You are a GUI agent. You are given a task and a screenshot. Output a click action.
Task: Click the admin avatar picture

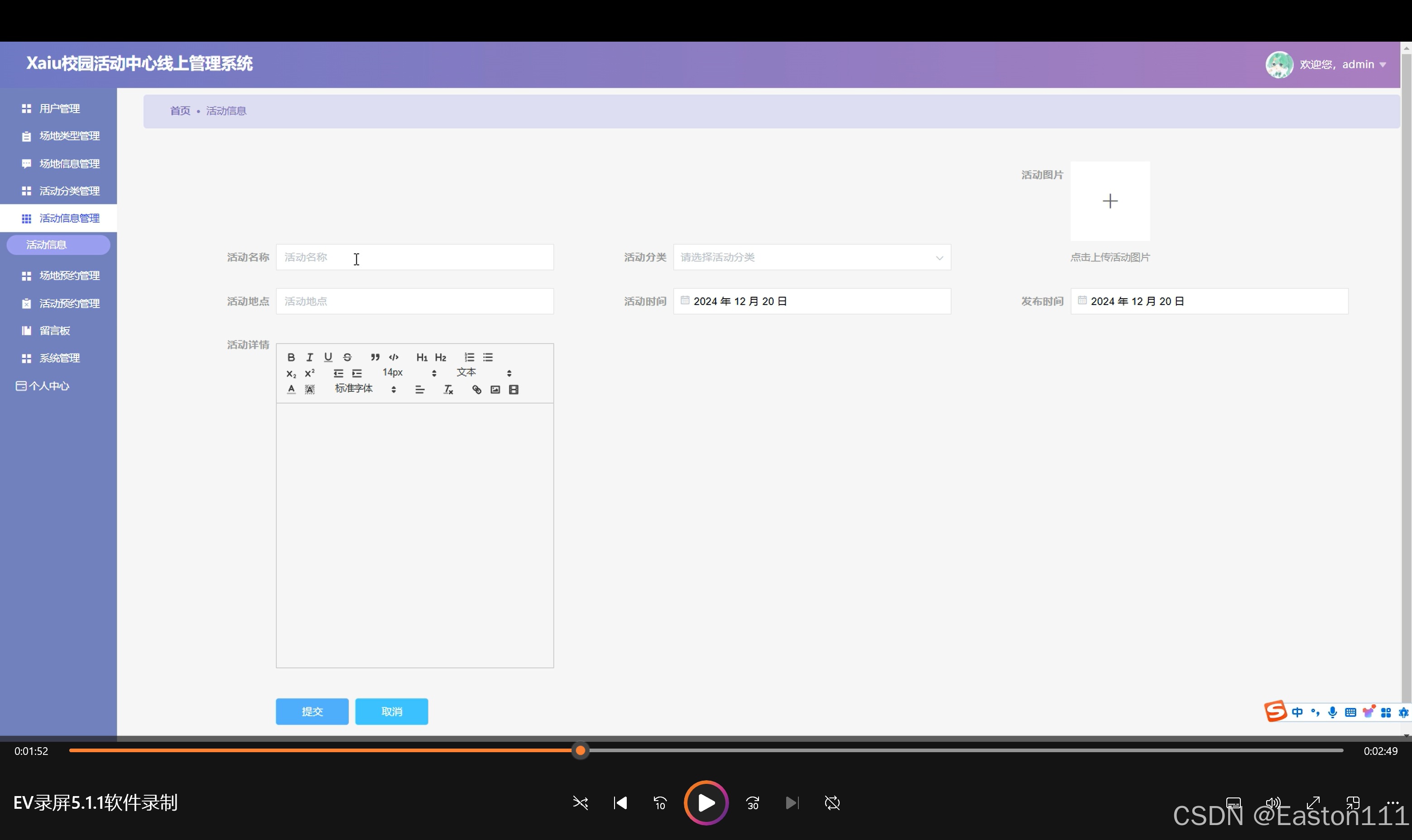click(1279, 65)
